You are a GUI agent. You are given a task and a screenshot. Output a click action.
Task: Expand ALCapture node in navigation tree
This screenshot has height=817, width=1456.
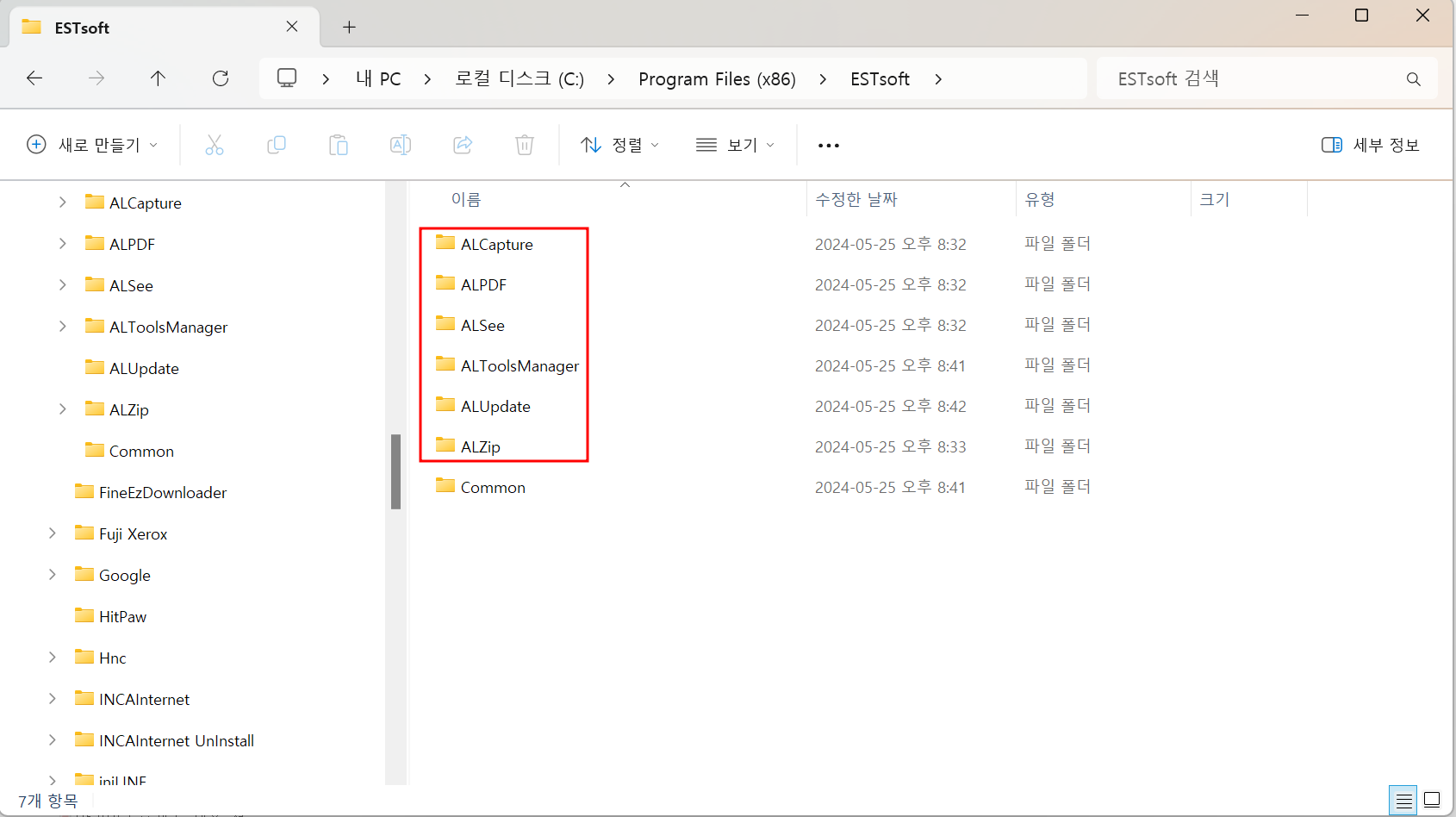pos(62,203)
